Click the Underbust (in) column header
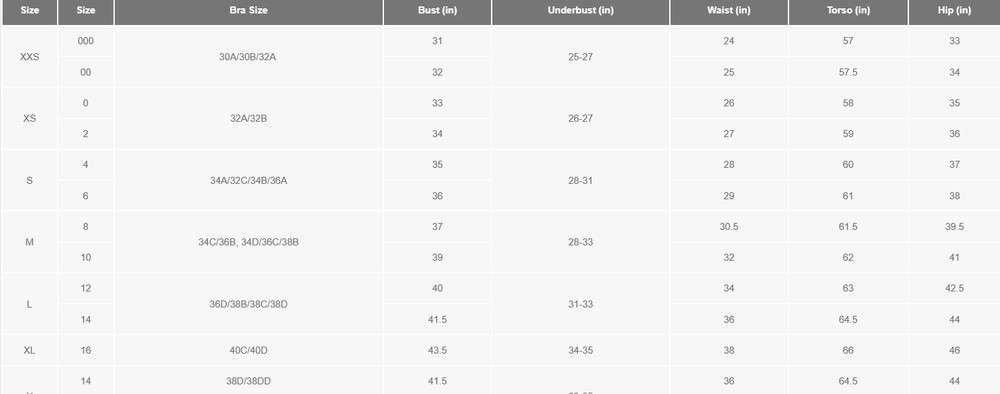This screenshot has width=1000, height=394. [x=580, y=11]
